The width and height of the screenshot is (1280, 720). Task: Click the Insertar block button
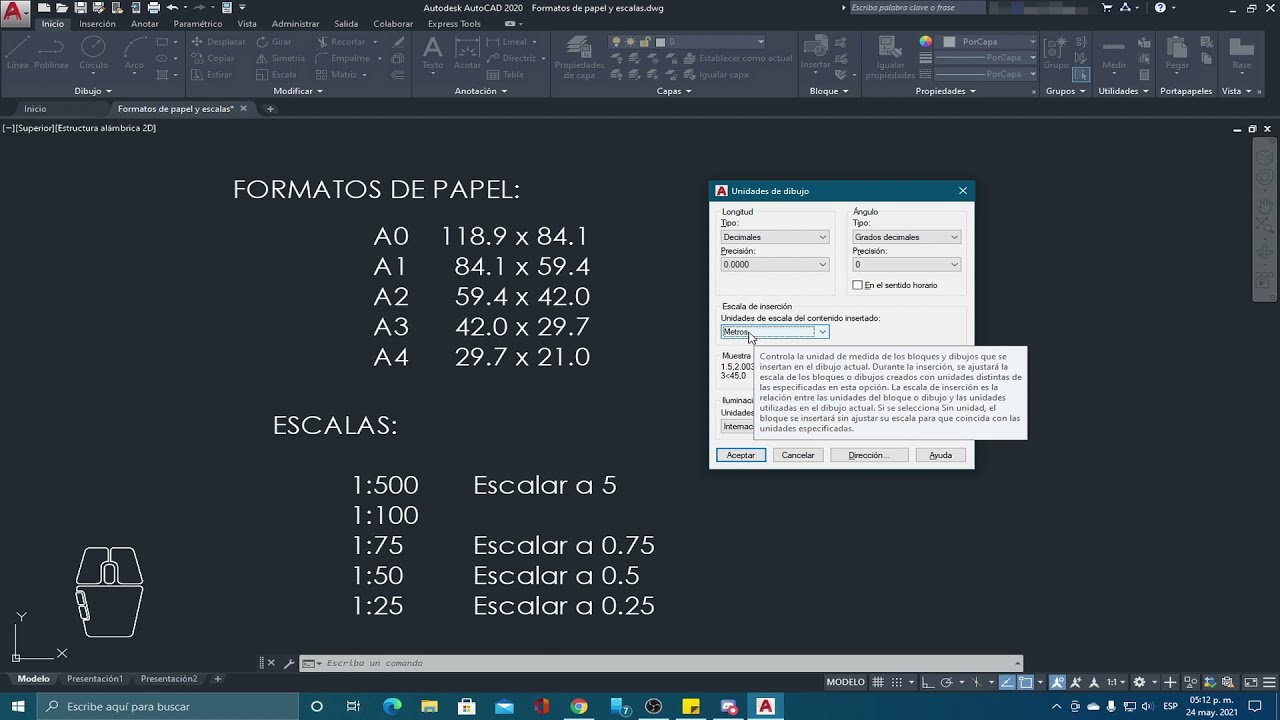(x=815, y=52)
